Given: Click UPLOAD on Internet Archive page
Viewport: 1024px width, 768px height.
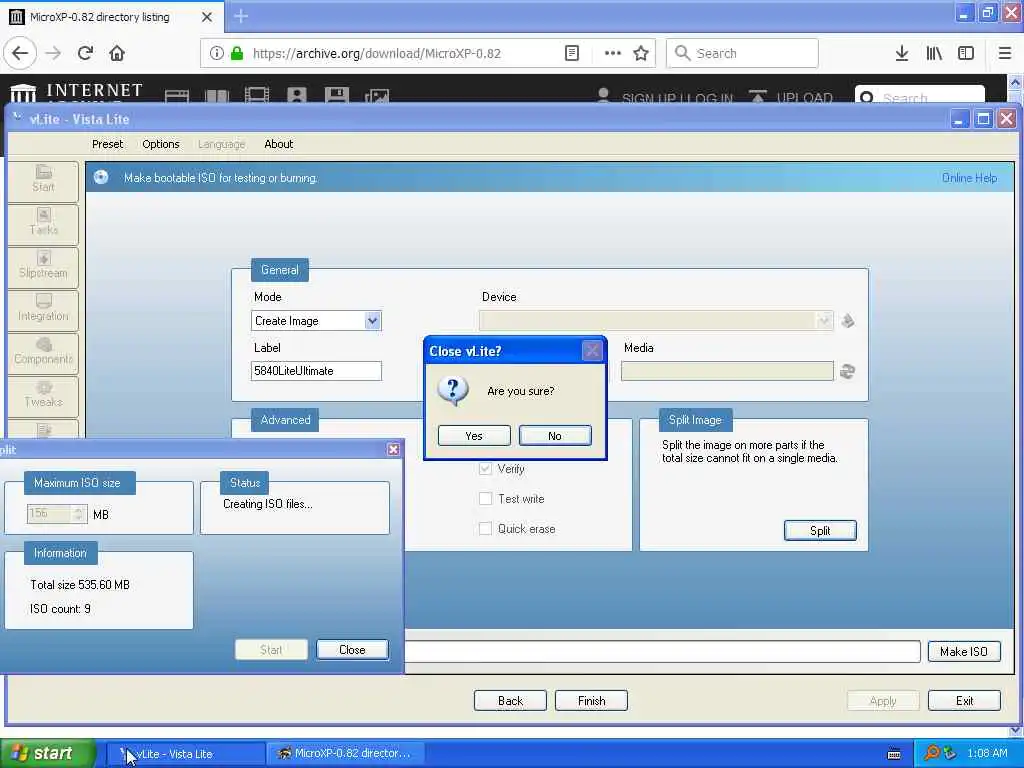Looking at the screenshot, I should pos(791,97).
